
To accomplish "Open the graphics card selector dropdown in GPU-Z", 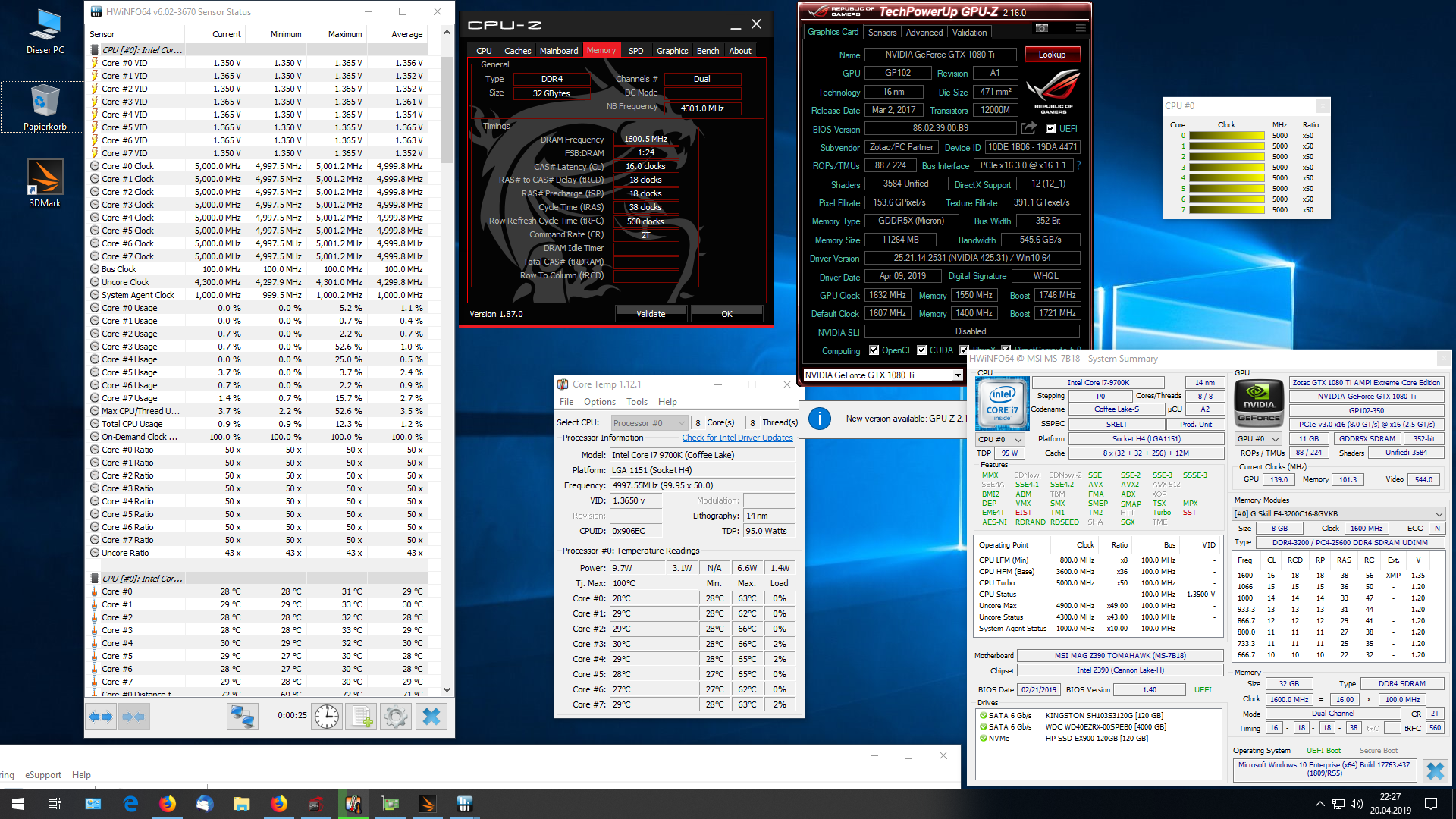I will pos(883,375).
